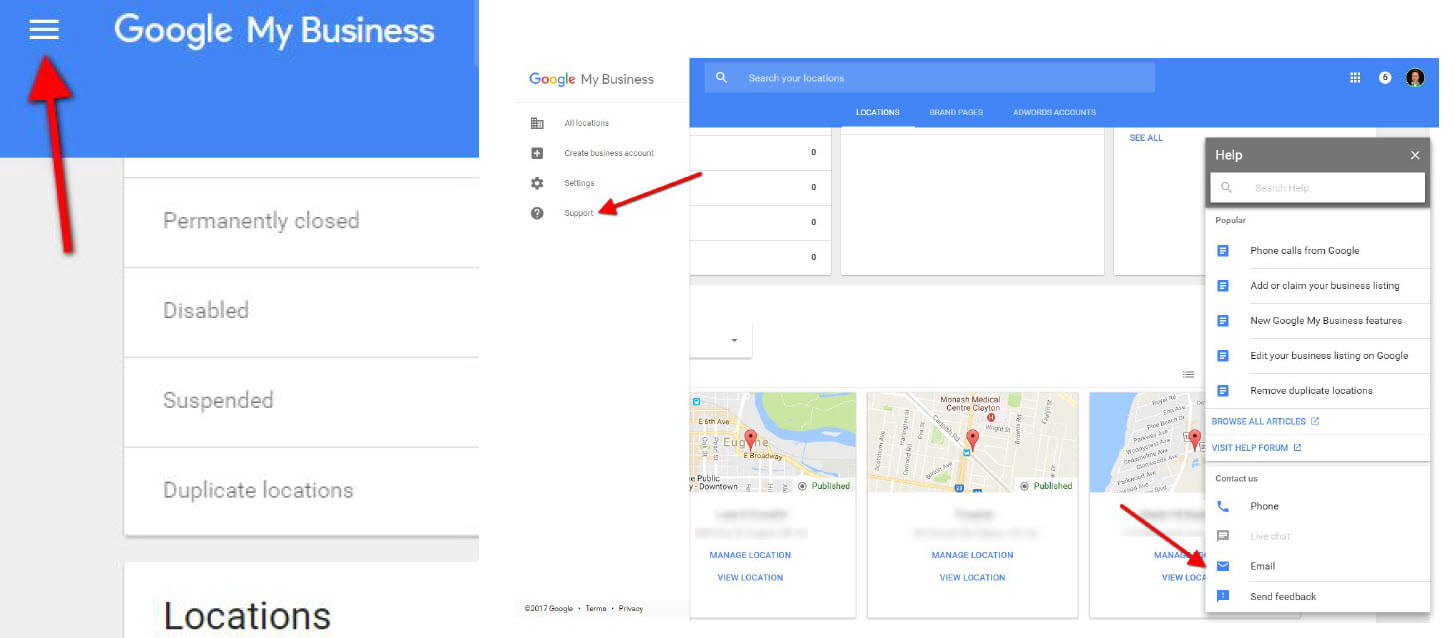1454x638 pixels.
Task: Select All locations in sidebar
Action: (586, 123)
